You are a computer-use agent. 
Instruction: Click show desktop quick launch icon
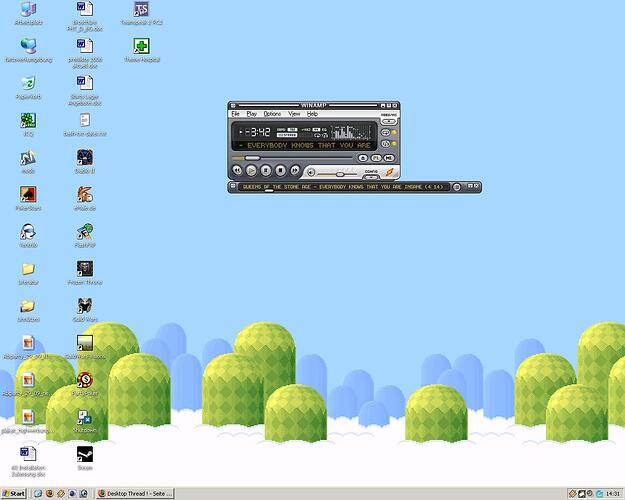pos(38,494)
